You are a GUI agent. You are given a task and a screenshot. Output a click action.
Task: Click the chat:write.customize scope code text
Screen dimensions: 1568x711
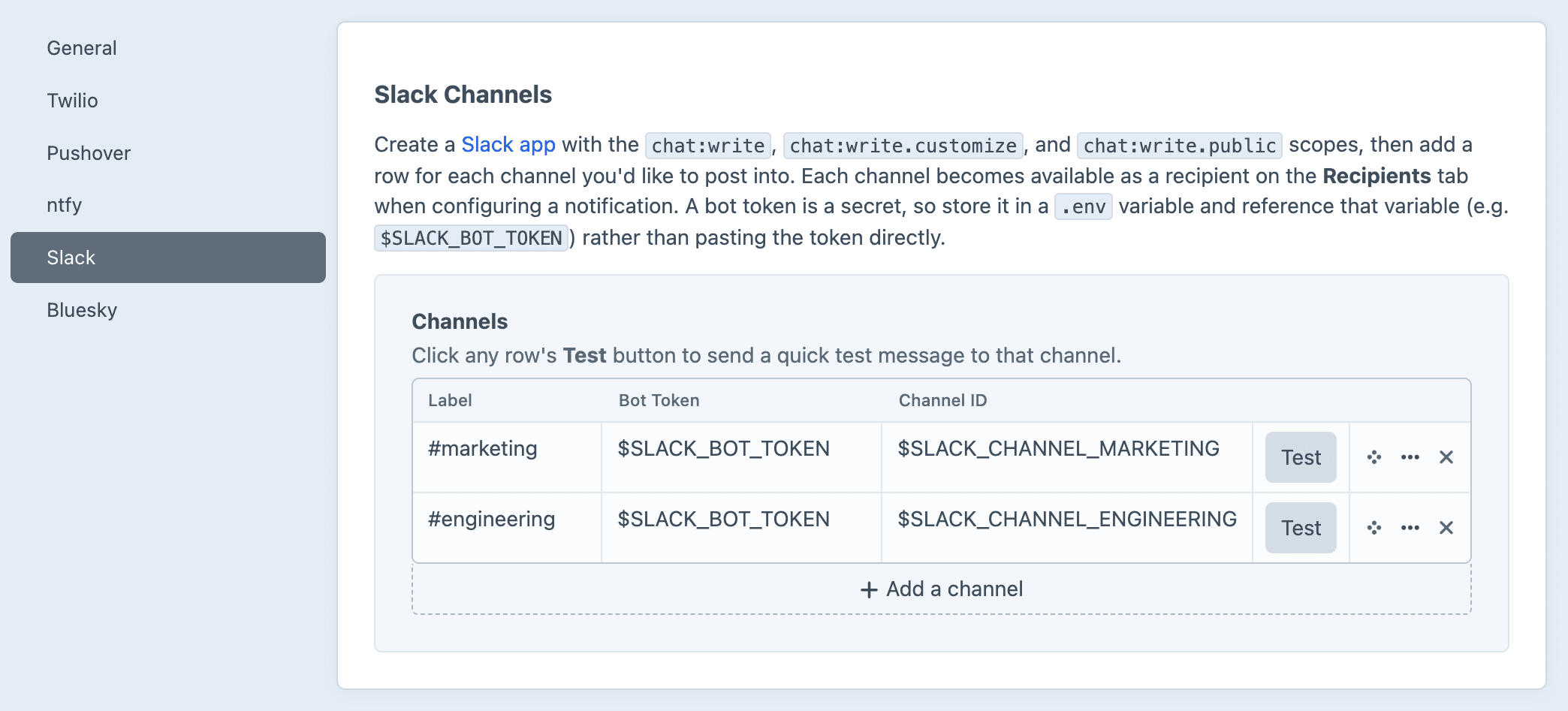903,145
